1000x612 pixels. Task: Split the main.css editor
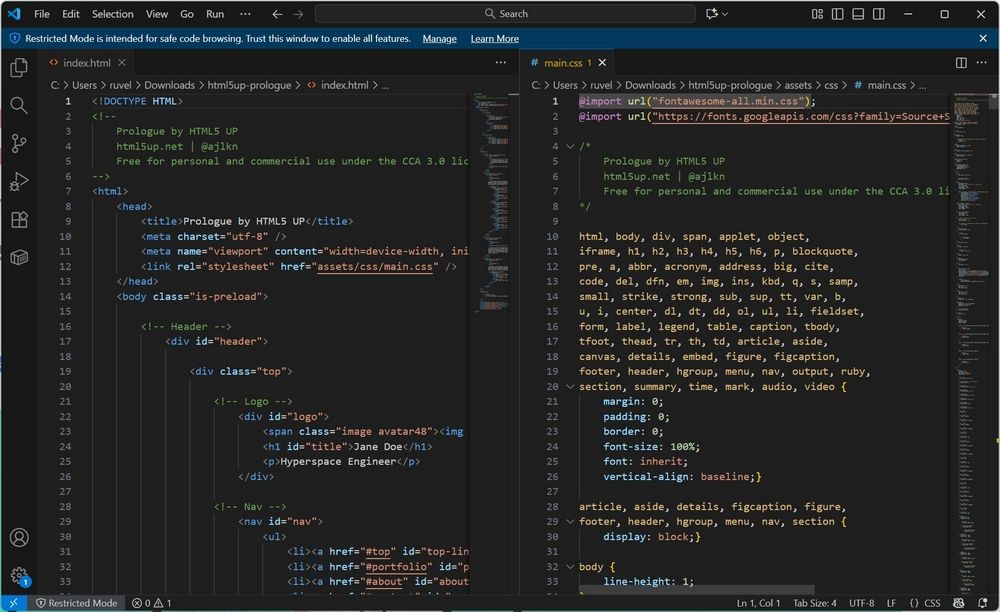click(961, 62)
